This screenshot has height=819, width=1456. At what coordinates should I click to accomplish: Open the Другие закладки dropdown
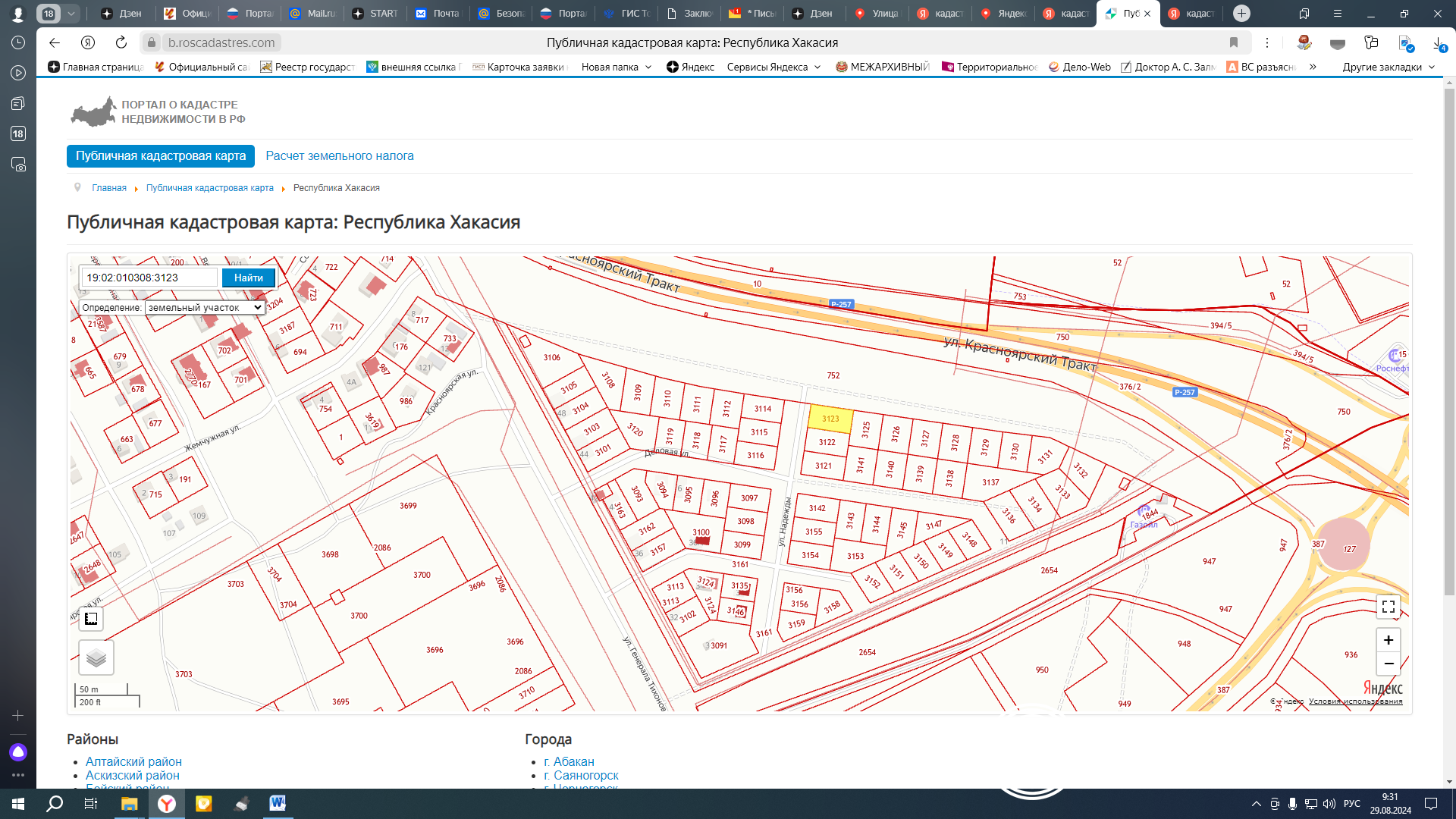pos(1389,67)
